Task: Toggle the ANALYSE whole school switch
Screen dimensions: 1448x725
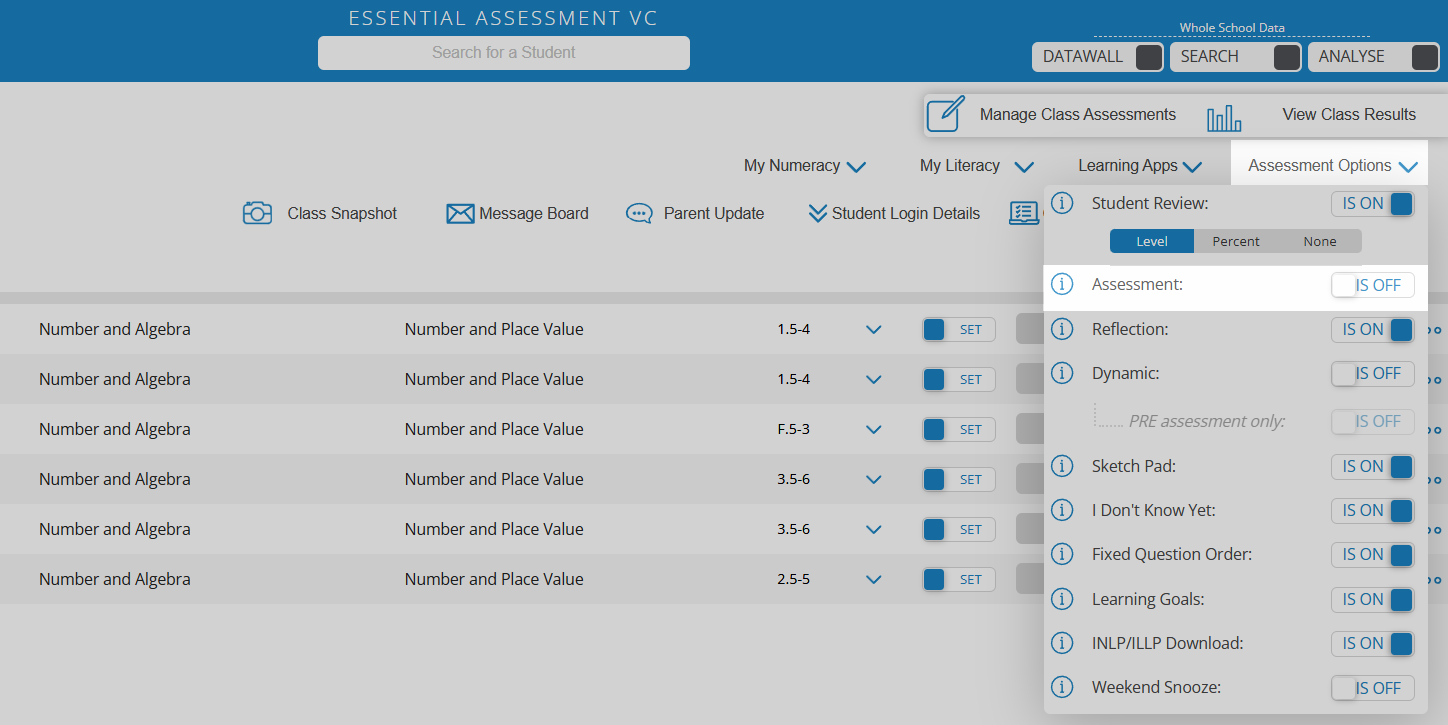Action: tap(1425, 57)
